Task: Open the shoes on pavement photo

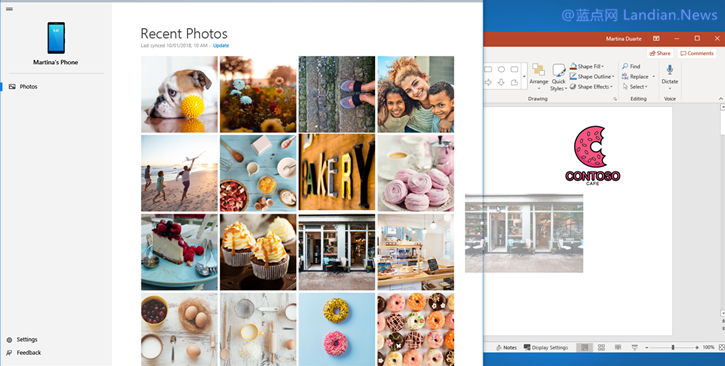Action: [x=337, y=94]
